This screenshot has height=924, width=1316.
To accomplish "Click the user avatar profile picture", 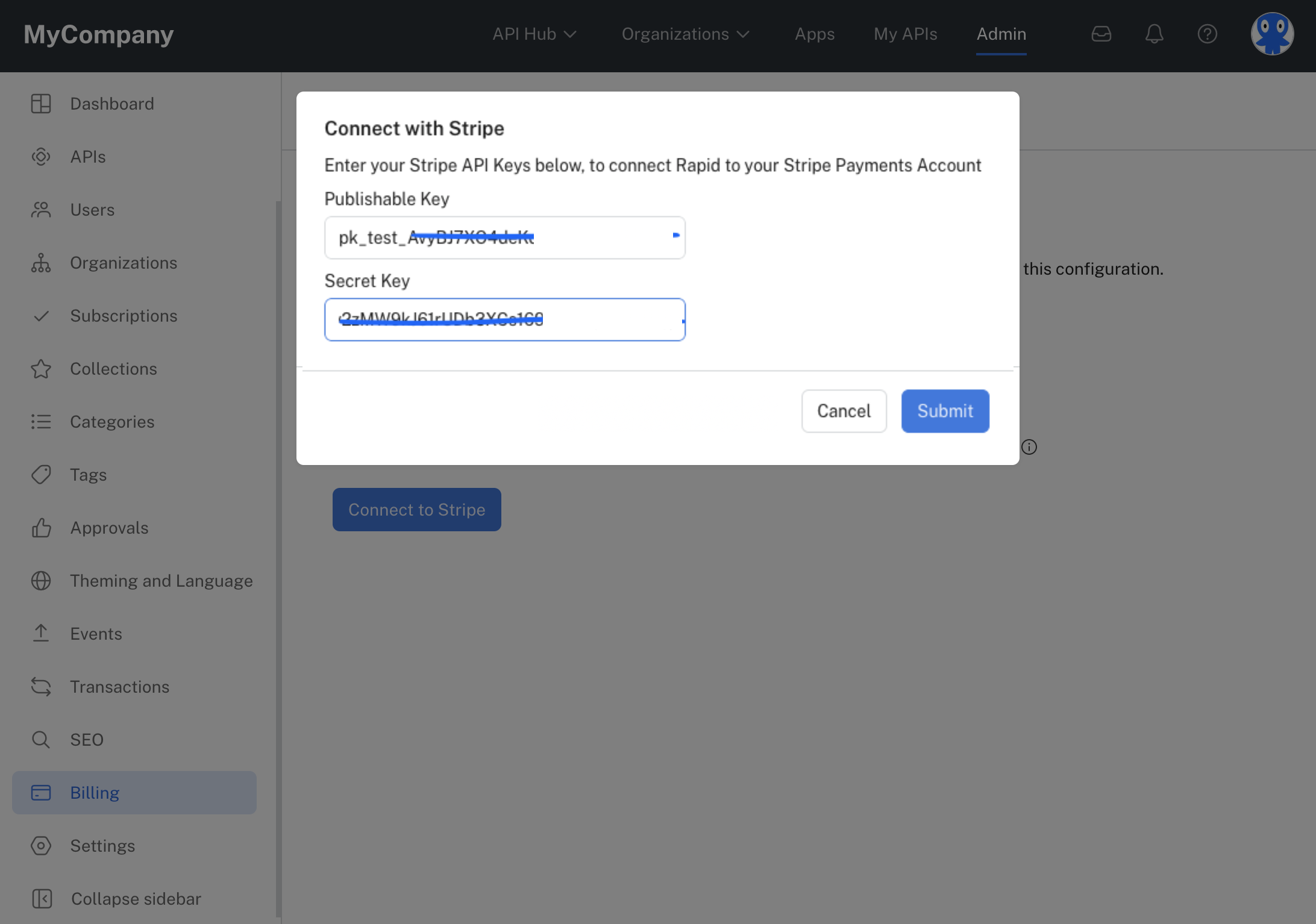I will click(x=1271, y=34).
